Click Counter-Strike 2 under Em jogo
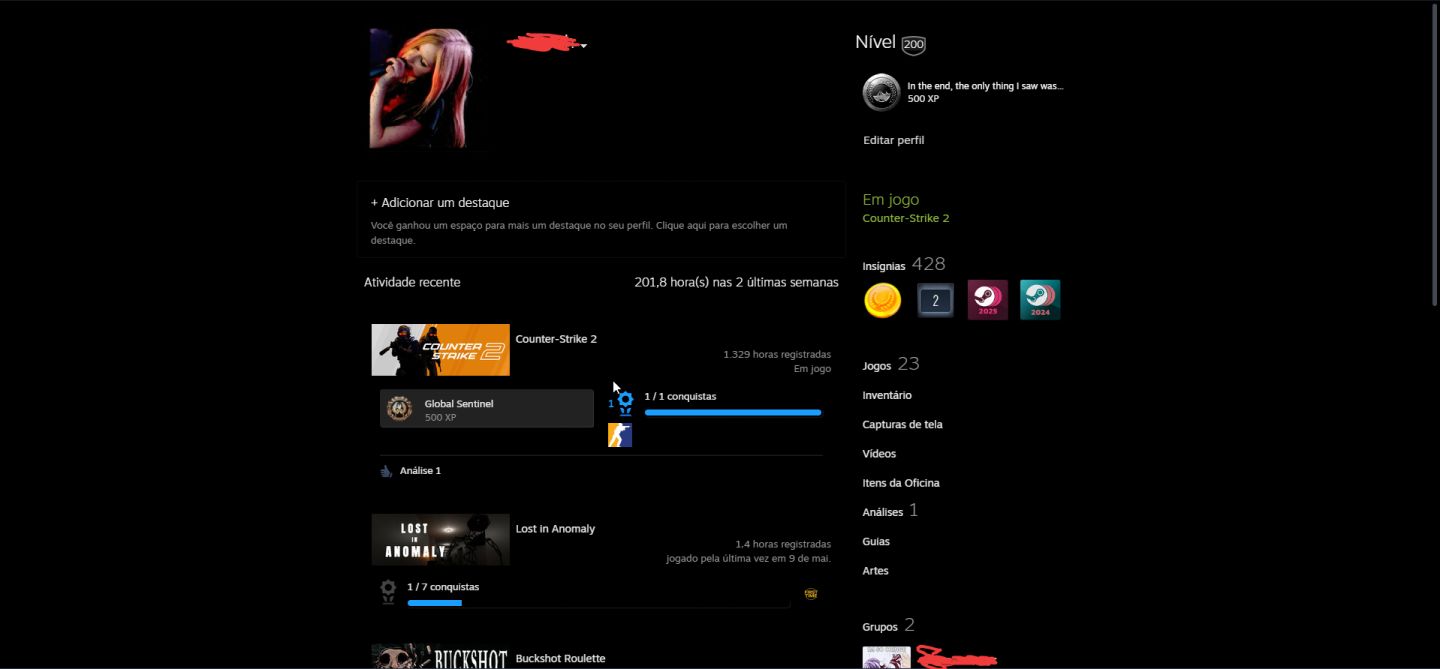Viewport: 1440px width, 669px height. click(x=906, y=218)
